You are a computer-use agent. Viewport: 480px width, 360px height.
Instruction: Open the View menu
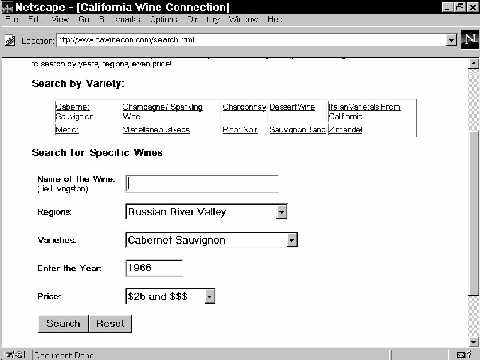coord(60,19)
